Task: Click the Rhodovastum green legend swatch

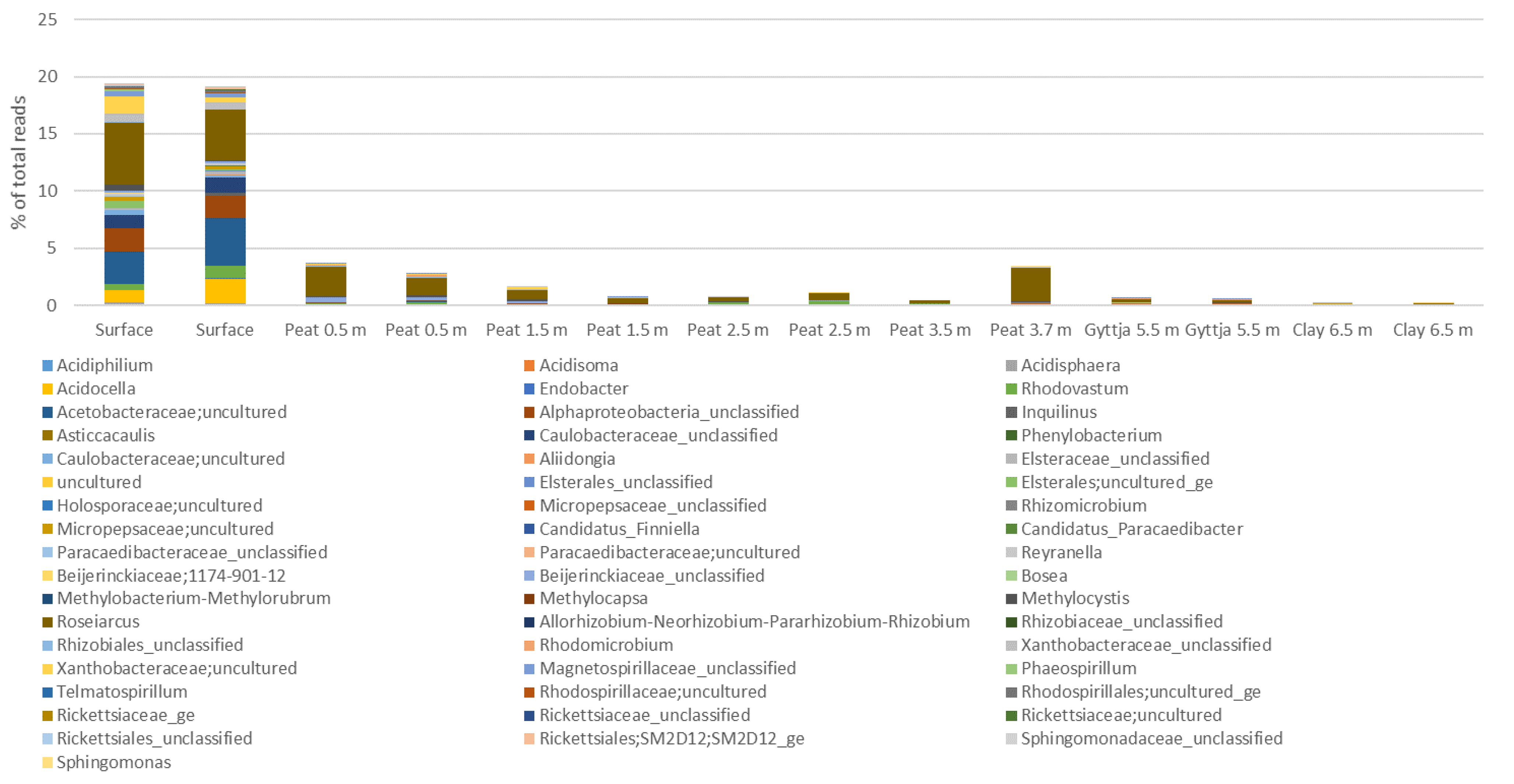Action: point(1011,389)
